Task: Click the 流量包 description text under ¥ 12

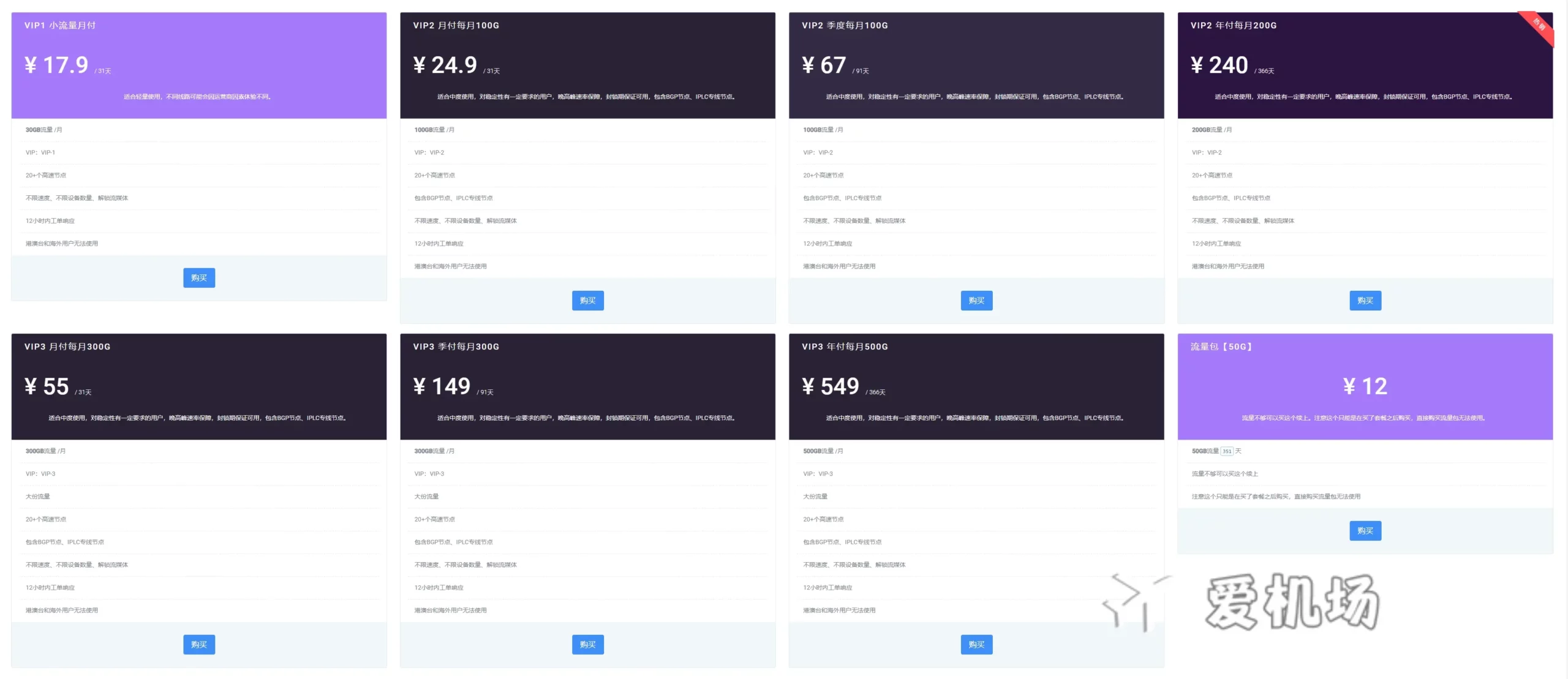Action: [1364, 418]
